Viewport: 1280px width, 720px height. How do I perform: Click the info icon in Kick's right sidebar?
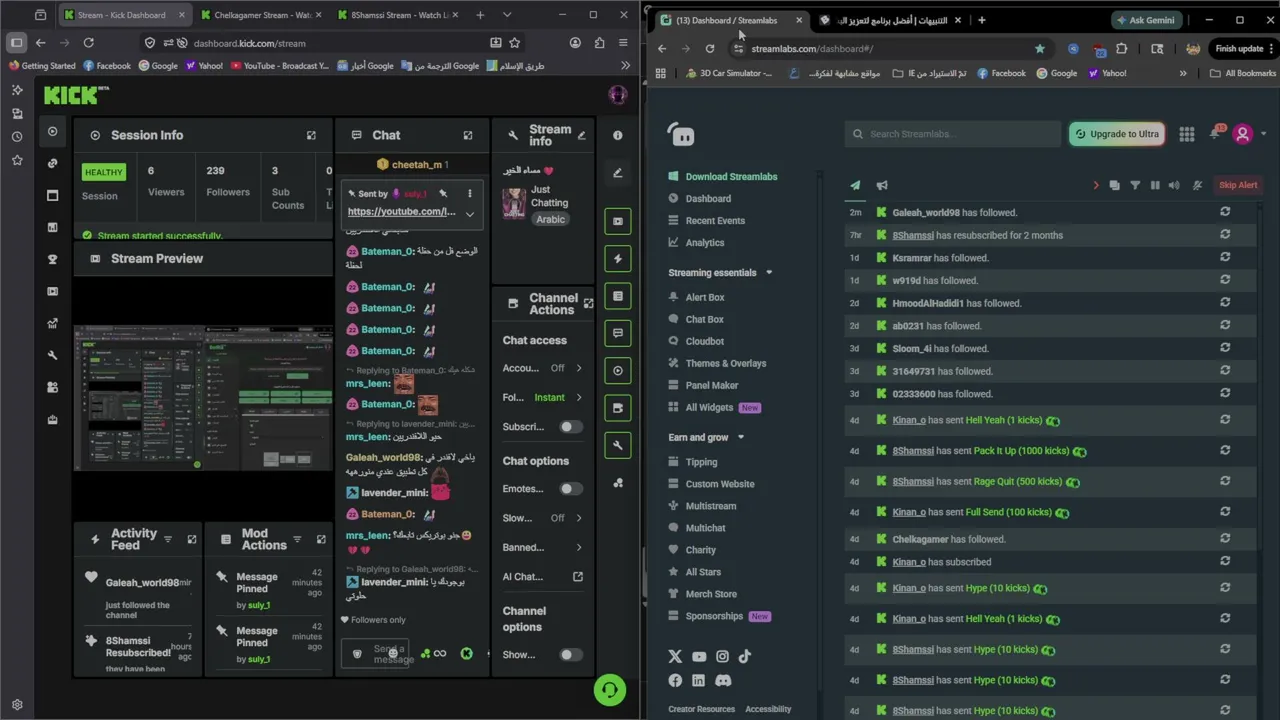pyautogui.click(x=617, y=135)
